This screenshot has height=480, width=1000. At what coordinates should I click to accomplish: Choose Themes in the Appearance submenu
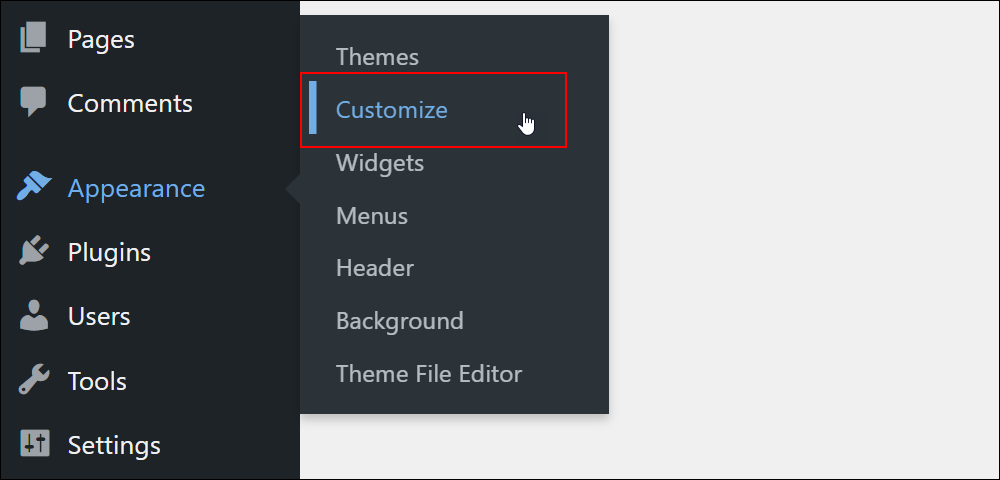[378, 57]
